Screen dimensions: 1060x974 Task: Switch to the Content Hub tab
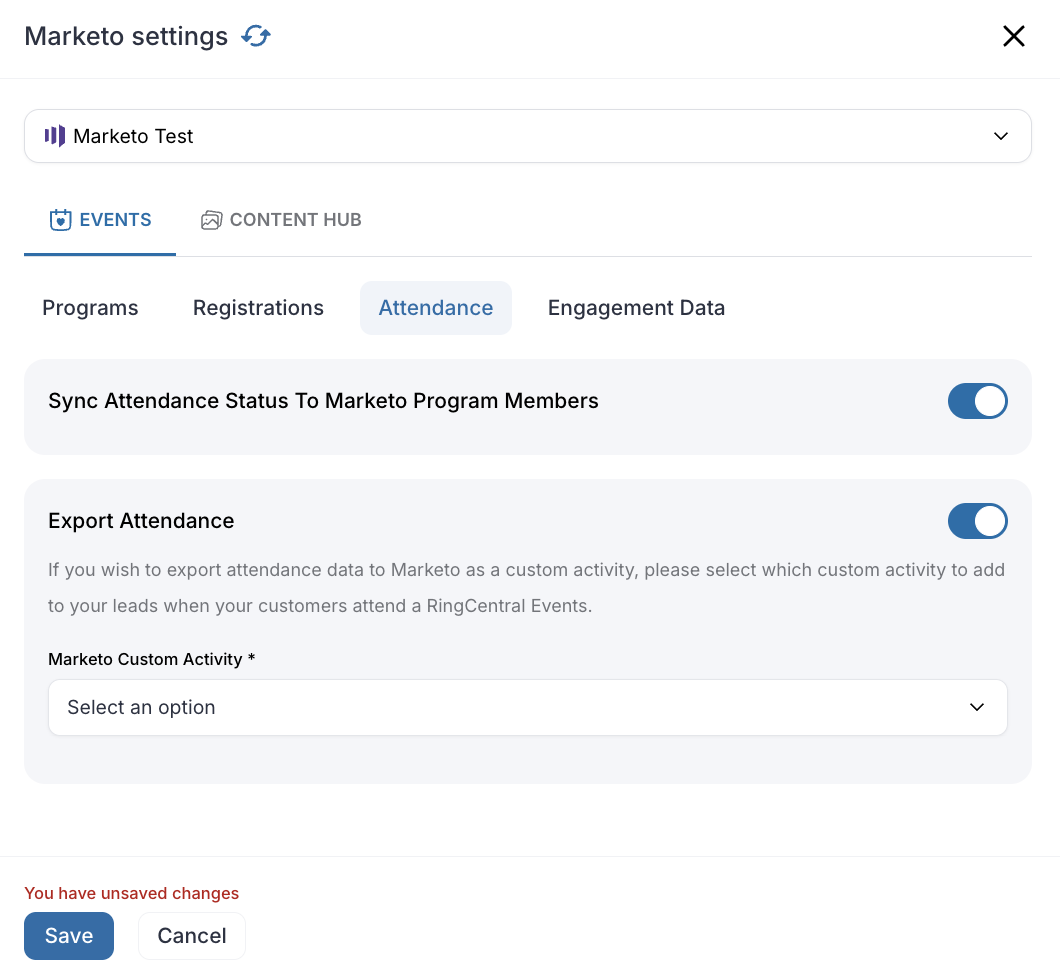[x=281, y=220]
